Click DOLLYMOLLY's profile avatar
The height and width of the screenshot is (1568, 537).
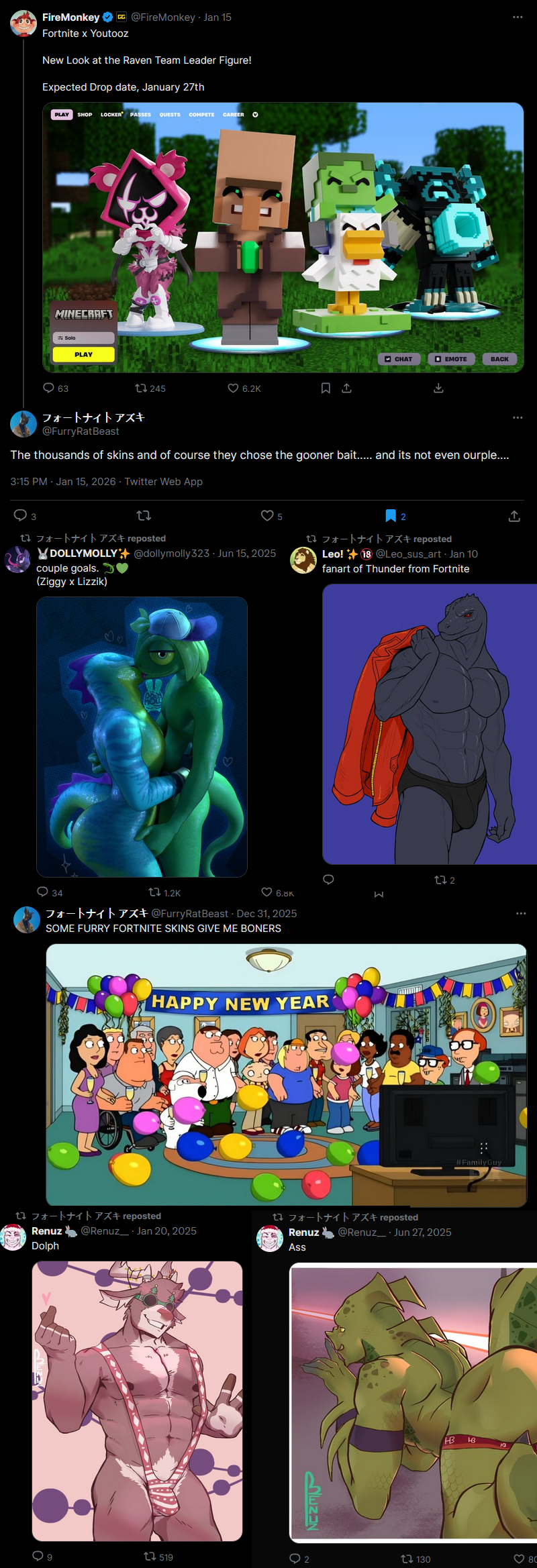[x=18, y=560]
